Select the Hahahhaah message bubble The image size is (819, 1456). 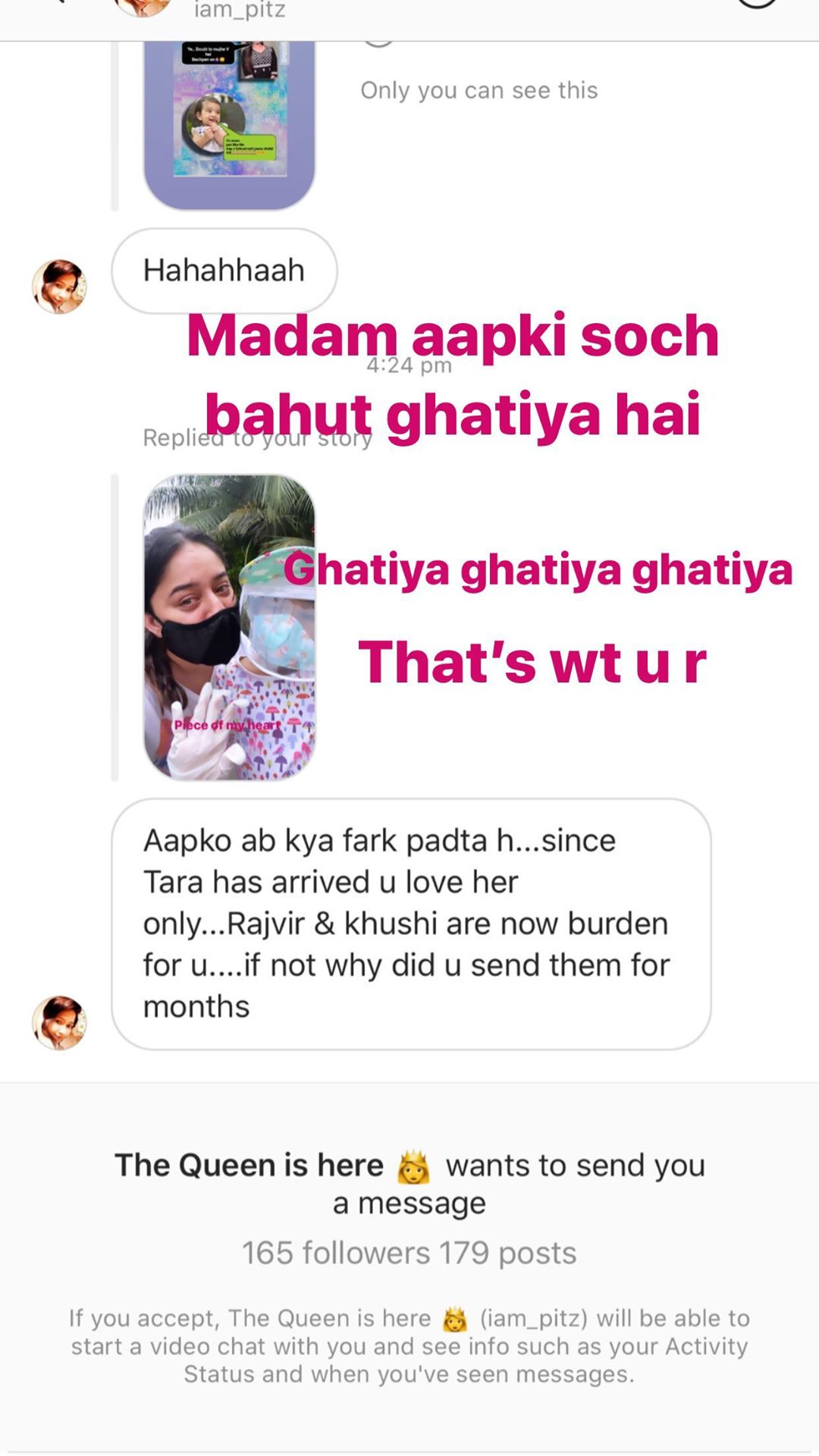(224, 271)
